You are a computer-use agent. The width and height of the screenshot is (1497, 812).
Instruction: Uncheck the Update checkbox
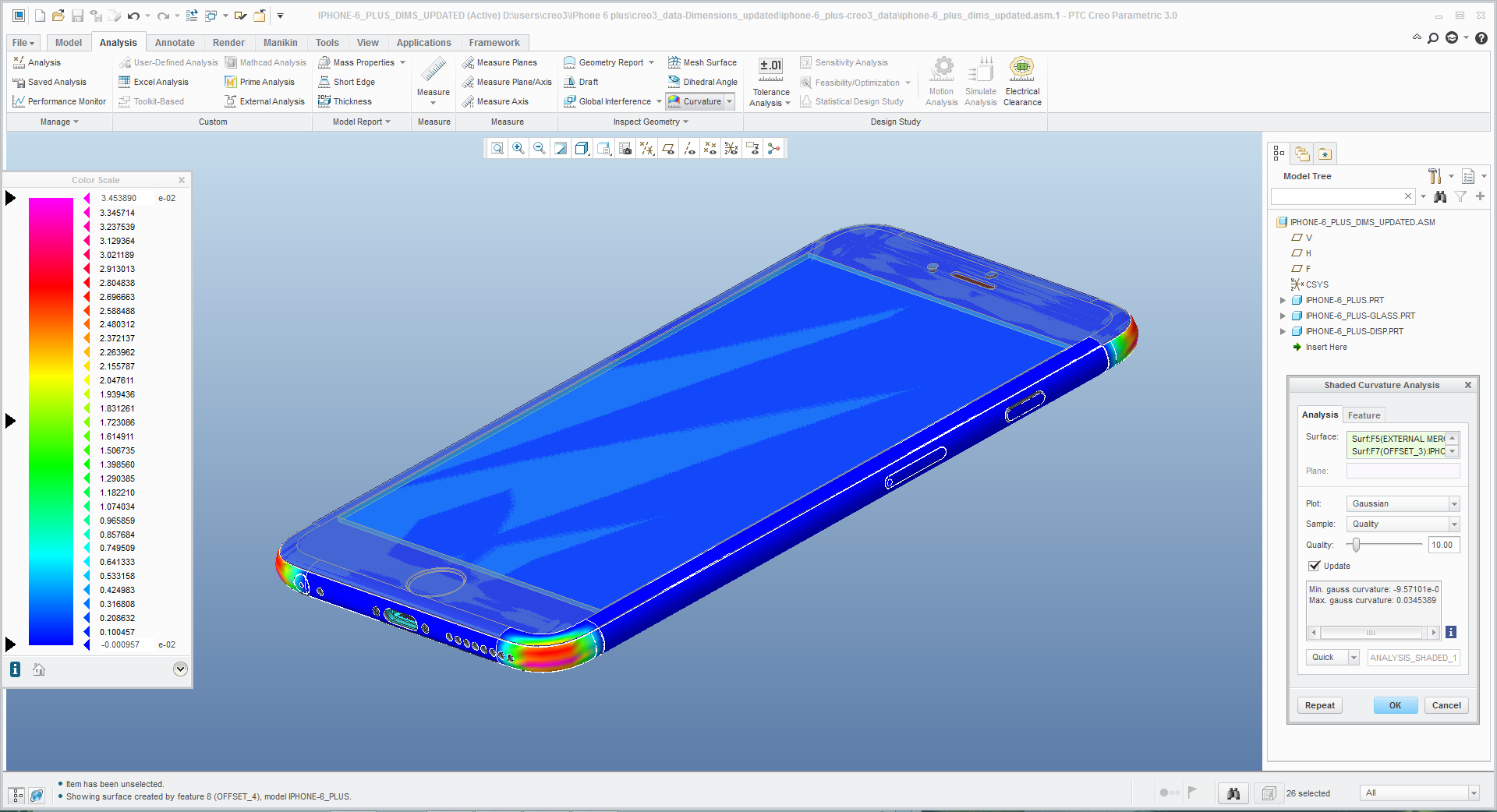coord(1315,566)
